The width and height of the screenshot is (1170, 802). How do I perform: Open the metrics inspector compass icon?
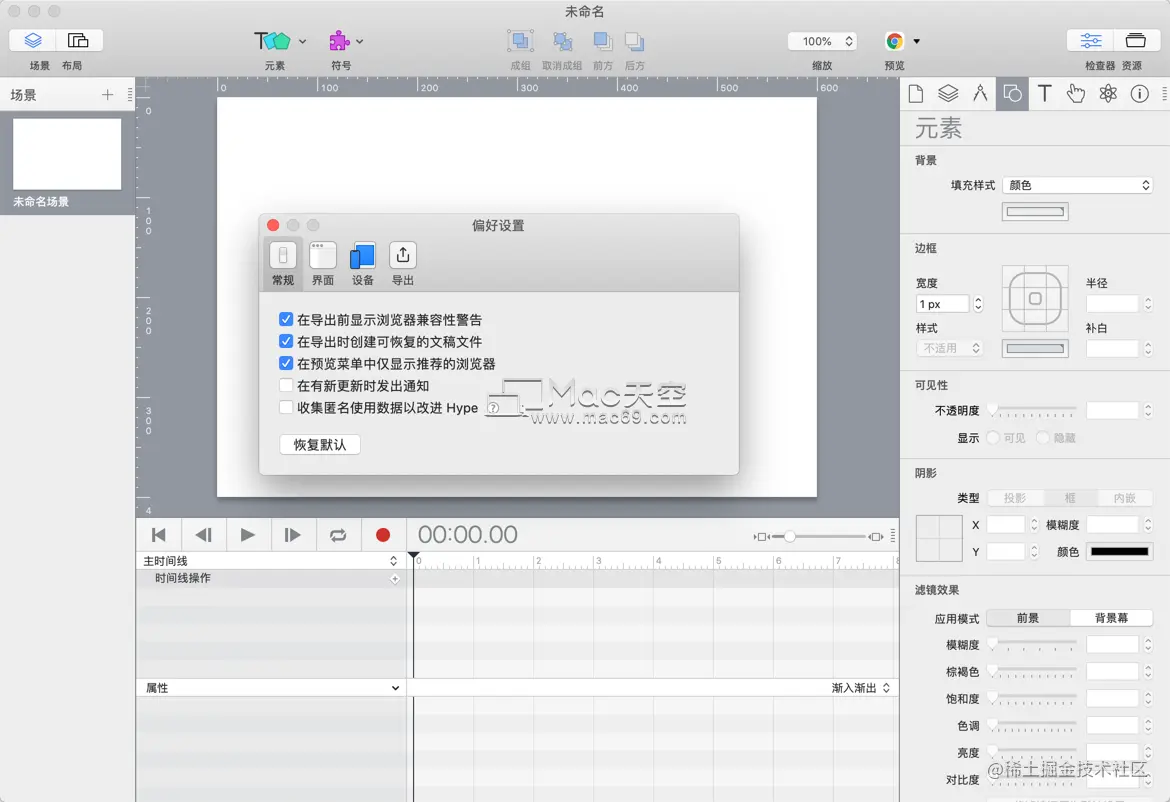980,93
